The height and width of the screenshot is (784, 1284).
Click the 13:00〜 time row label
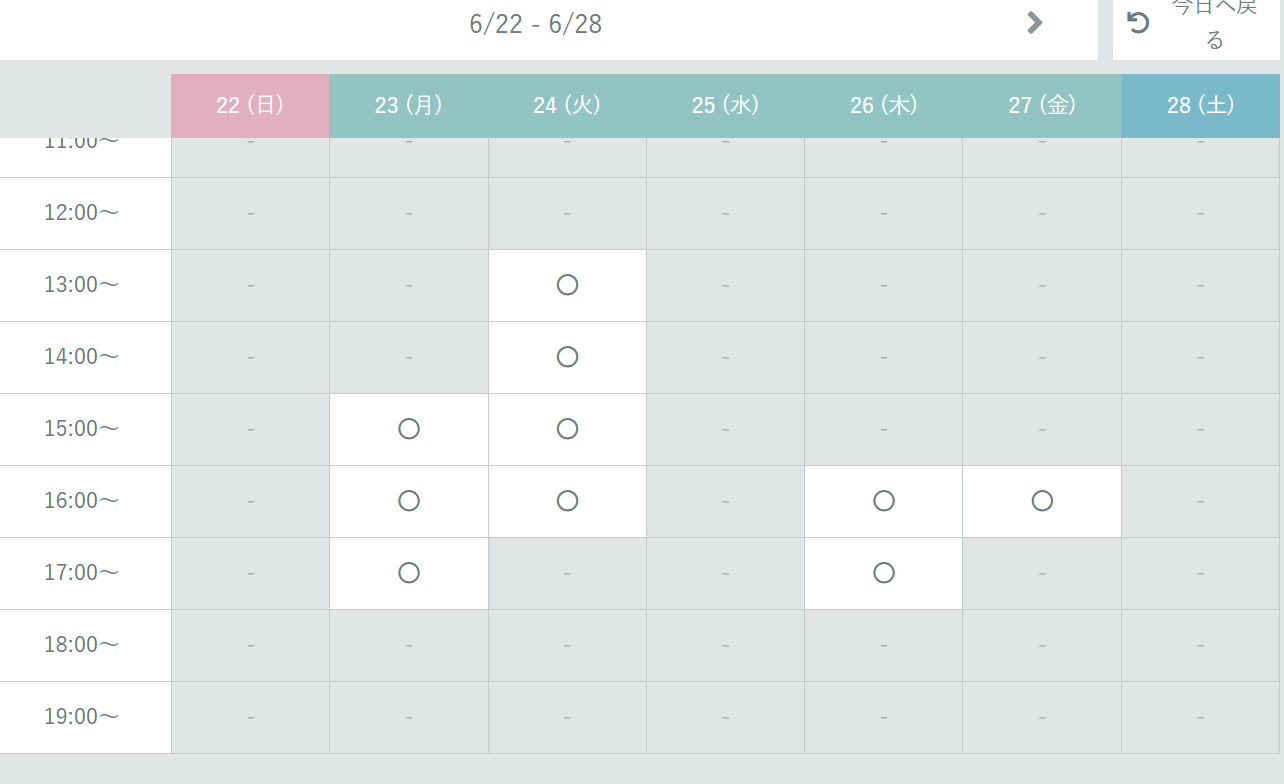click(x=81, y=285)
